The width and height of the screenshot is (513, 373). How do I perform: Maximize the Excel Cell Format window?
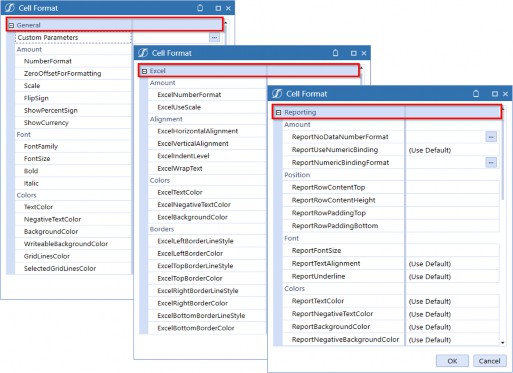(353, 53)
